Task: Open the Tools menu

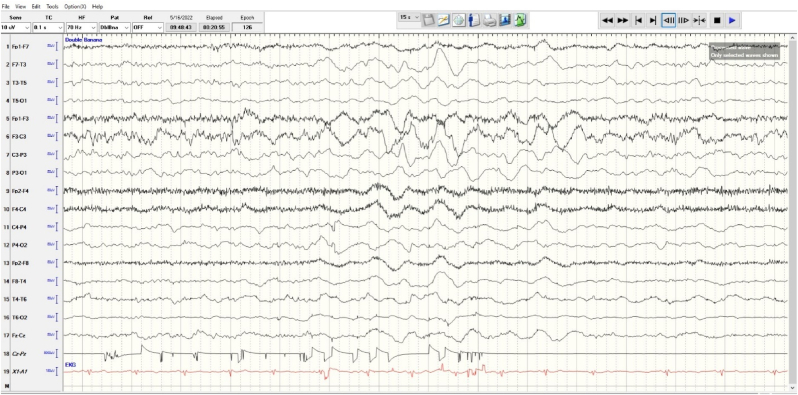Action: point(52,7)
